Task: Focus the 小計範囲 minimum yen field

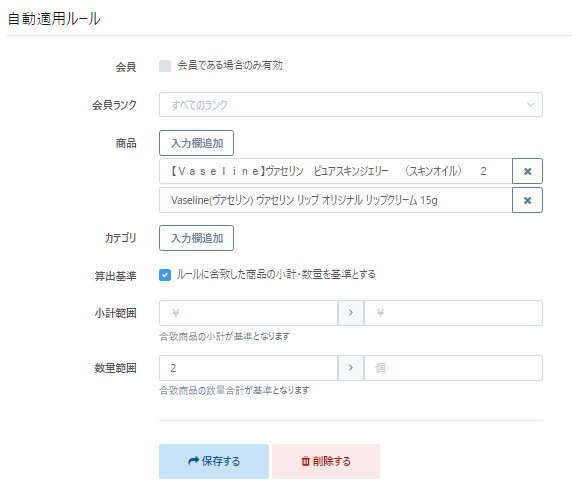Action: click(248, 313)
